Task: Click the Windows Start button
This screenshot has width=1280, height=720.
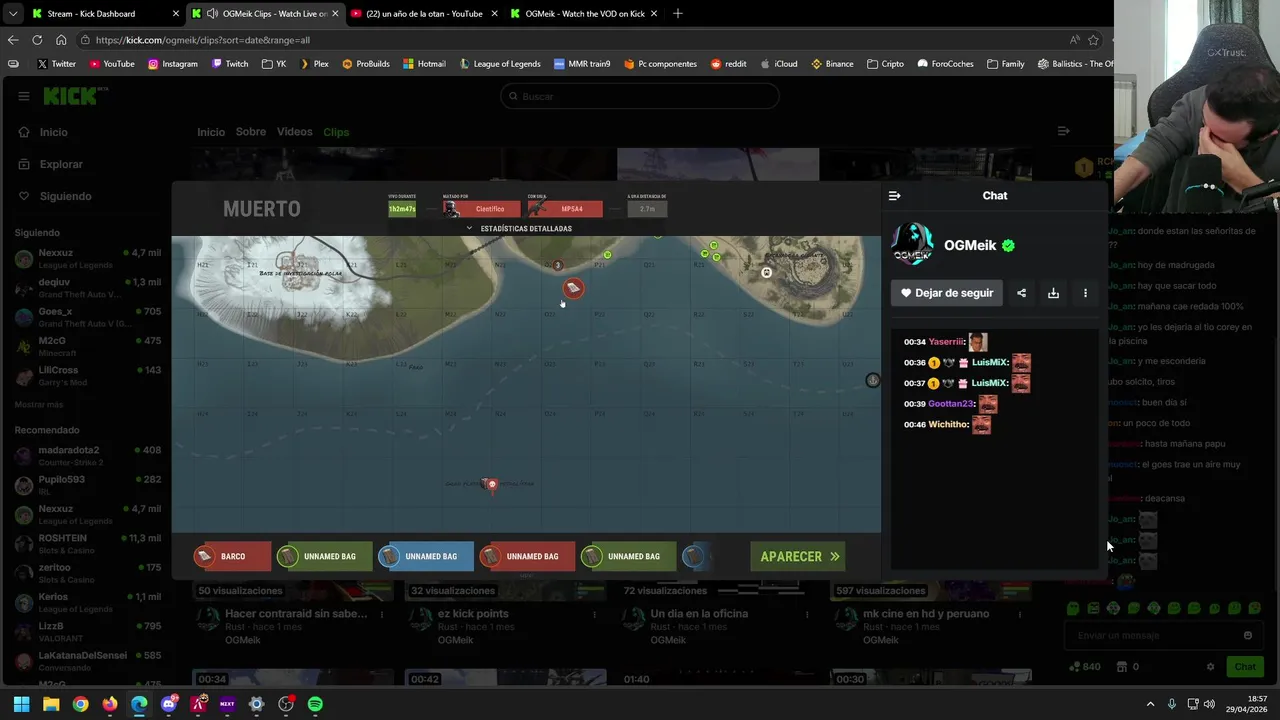Action: [21, 704]
